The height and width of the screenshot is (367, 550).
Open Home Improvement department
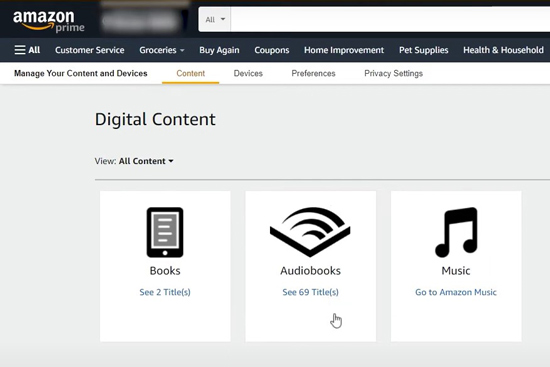pyautogui.click(x=344, y=50)
